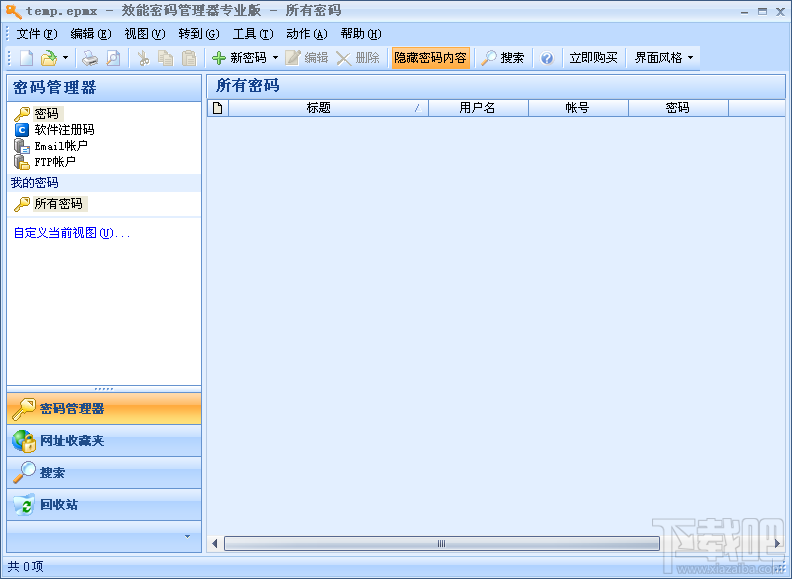Click the cut scissors icon
Viewport: 792px width, 579px height.
[144, 58]
